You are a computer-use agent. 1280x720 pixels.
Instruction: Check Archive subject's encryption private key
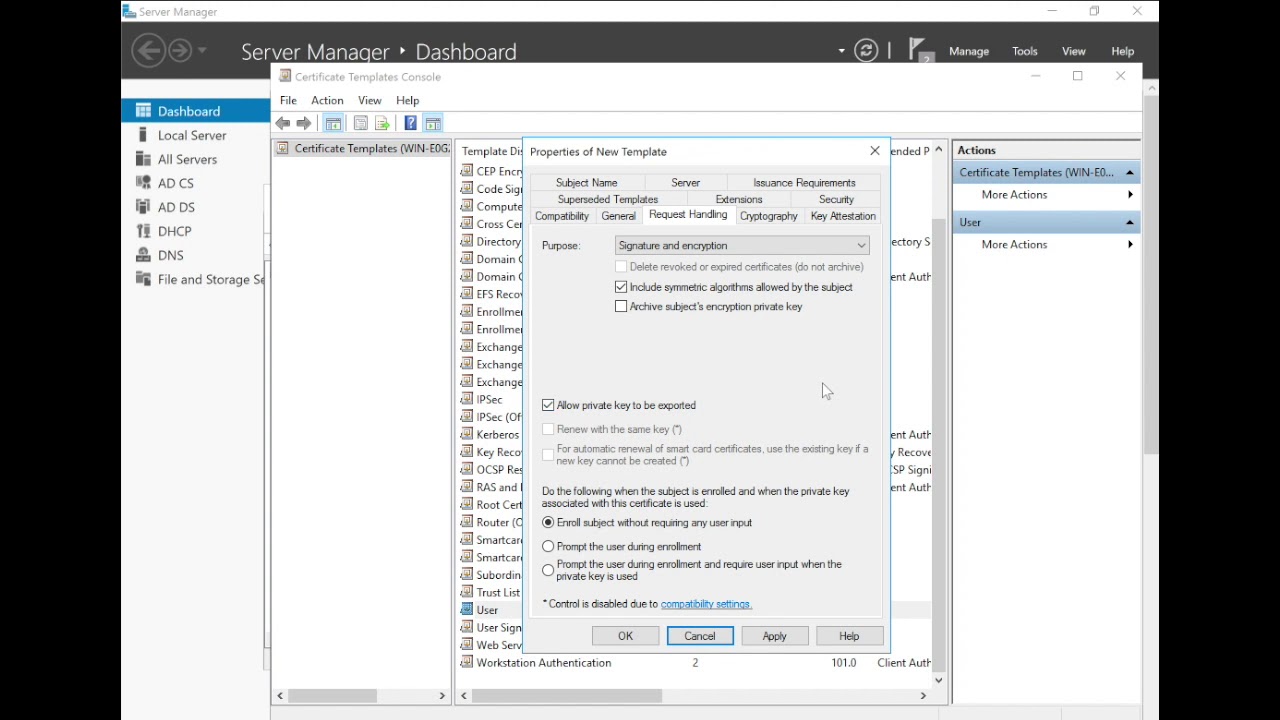621,307
